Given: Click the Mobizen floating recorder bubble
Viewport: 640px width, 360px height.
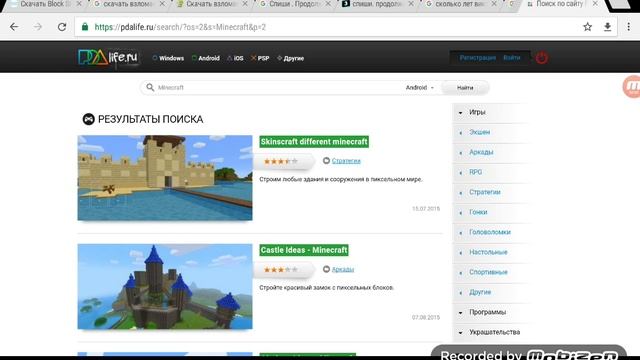Looking at the screenshot, I should pyautogui.click(x=631, y=87).
